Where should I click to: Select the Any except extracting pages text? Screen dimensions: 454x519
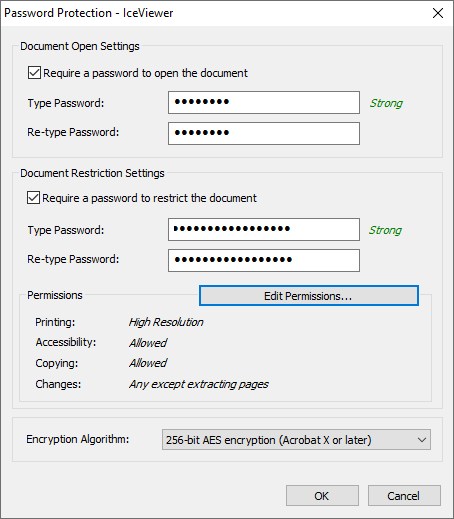[199, 384]
